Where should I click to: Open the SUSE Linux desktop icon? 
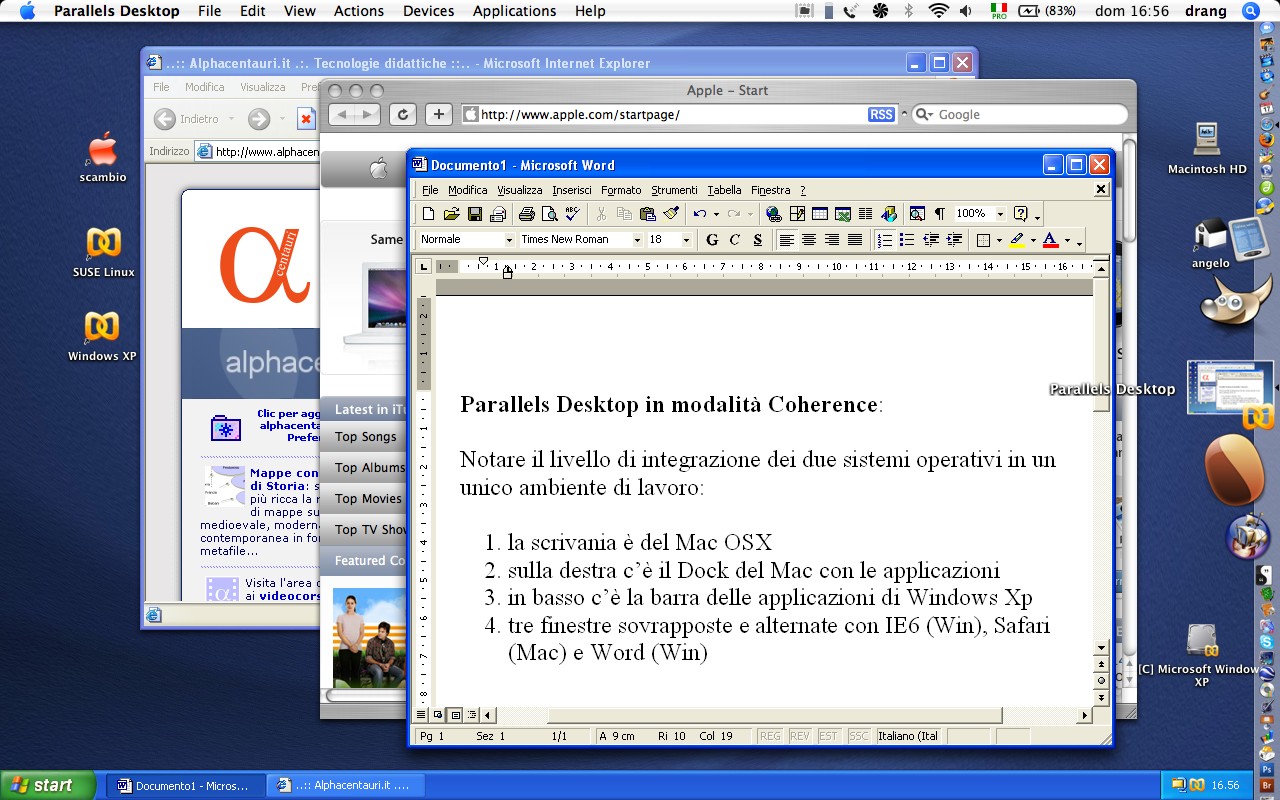[103, 252]
